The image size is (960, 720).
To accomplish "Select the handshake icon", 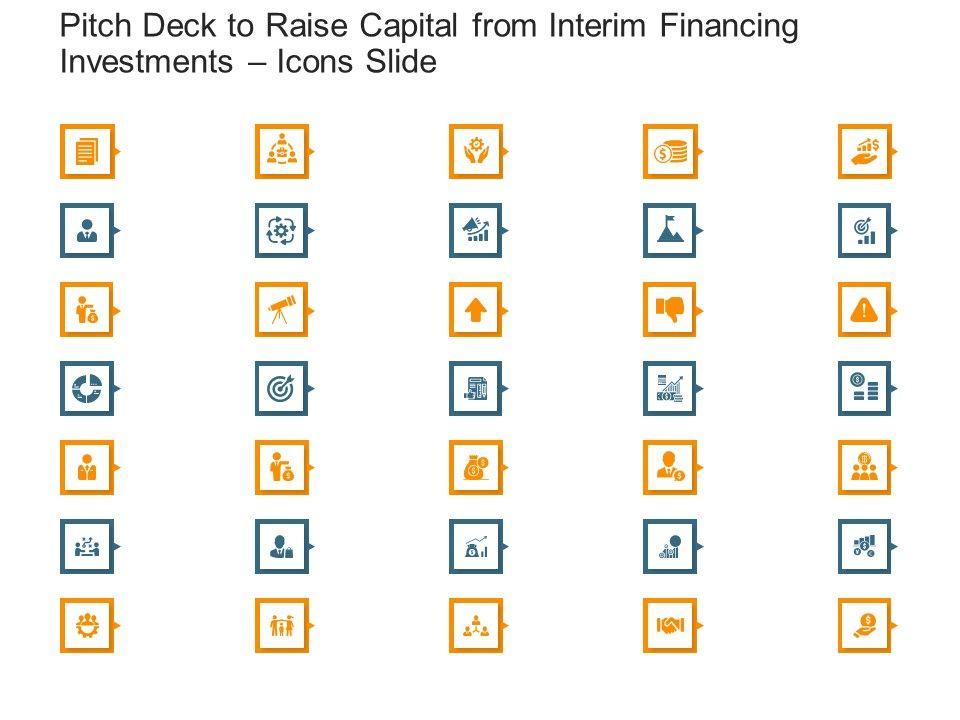I will point(670,625).
